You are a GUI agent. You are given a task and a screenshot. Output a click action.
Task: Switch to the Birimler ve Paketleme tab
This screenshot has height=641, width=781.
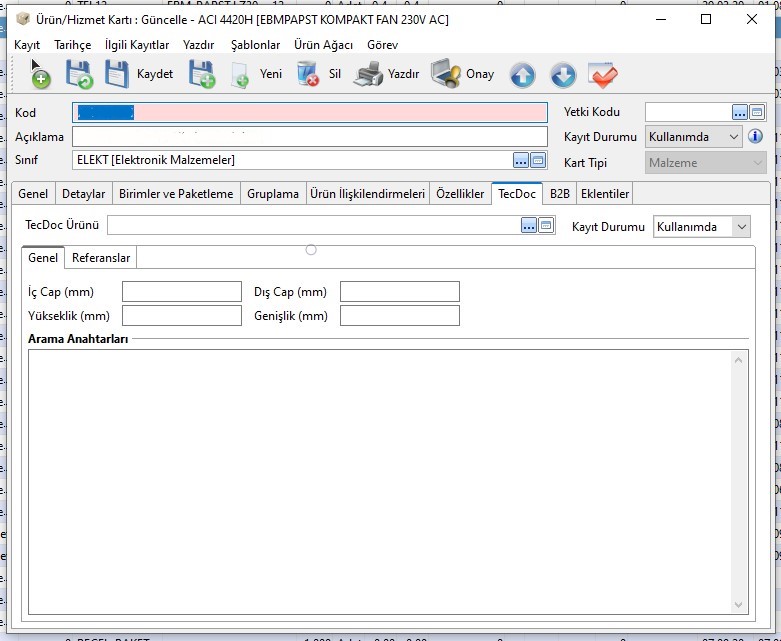pos(176,194)
